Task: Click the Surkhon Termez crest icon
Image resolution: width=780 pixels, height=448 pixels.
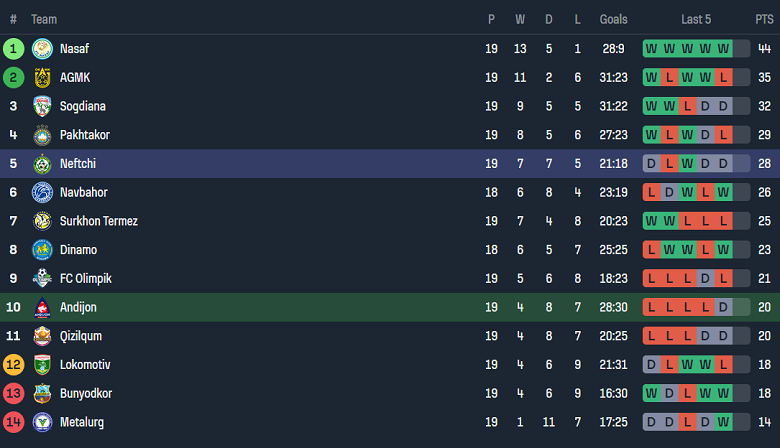Action: 42,221
